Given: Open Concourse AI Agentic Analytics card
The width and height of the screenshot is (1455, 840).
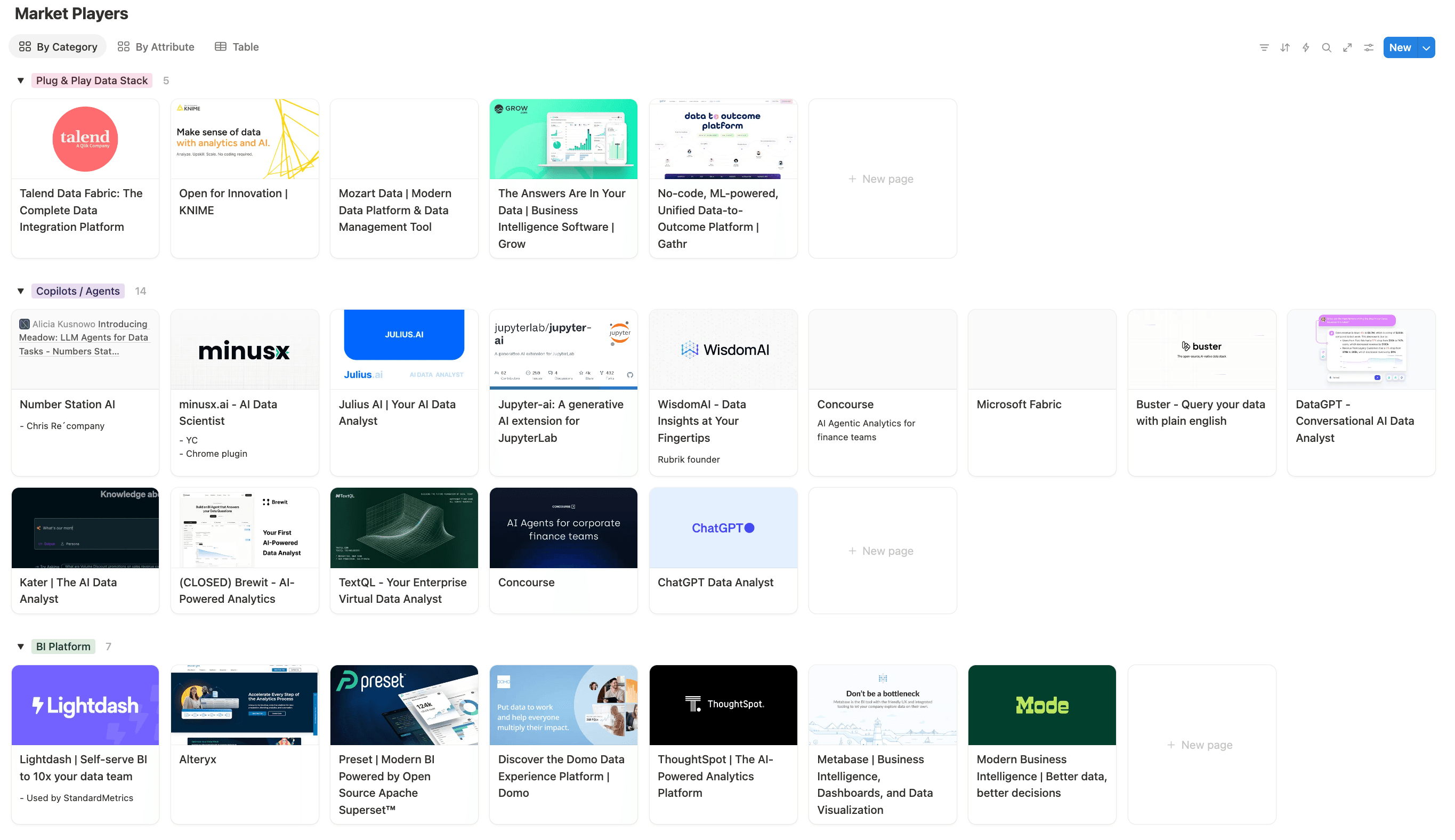Looking at the screenshot, I should click(x=882, y=393).
